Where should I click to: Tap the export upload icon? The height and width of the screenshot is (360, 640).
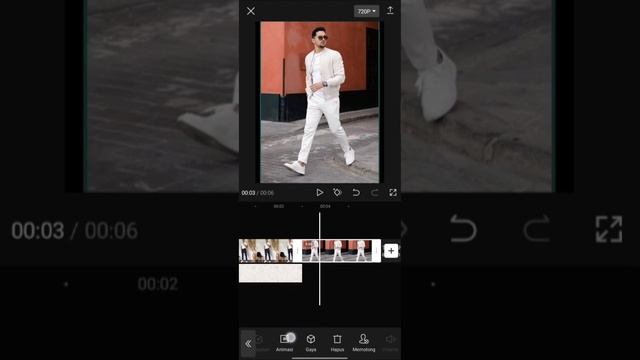point(390,11)
